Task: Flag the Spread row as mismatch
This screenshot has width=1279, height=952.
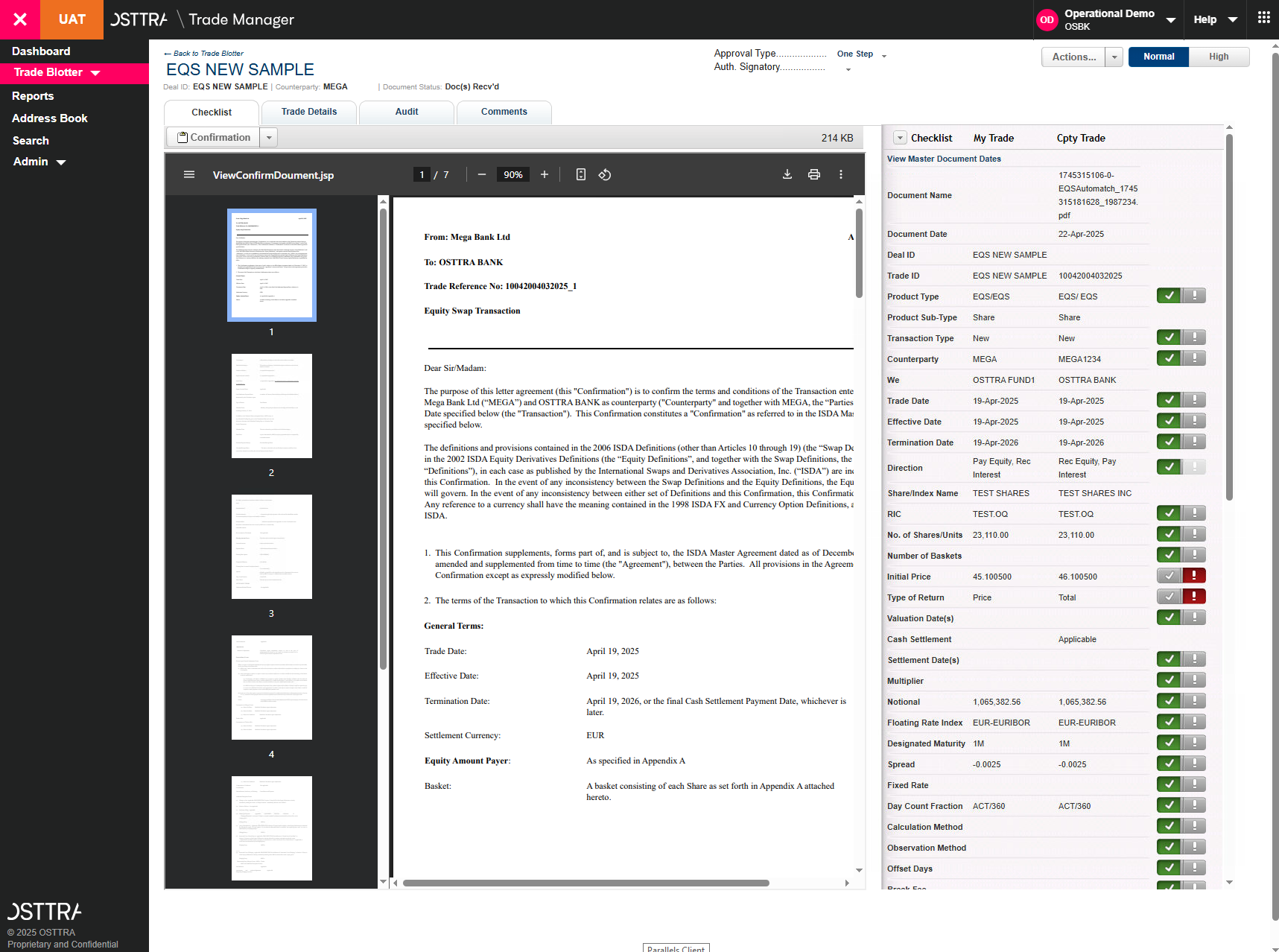Action: pos(1194,764)
